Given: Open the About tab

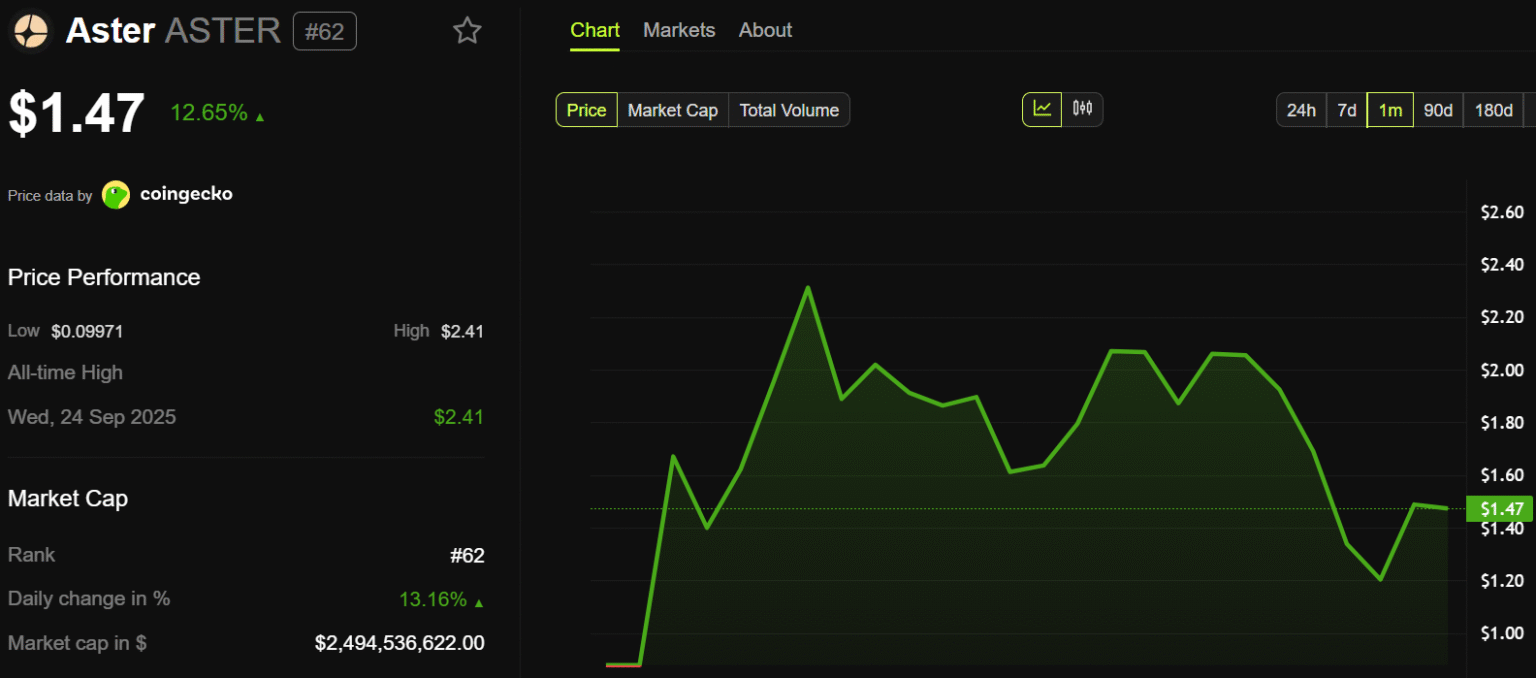Looking at the screenshot, I should [765, 30].
